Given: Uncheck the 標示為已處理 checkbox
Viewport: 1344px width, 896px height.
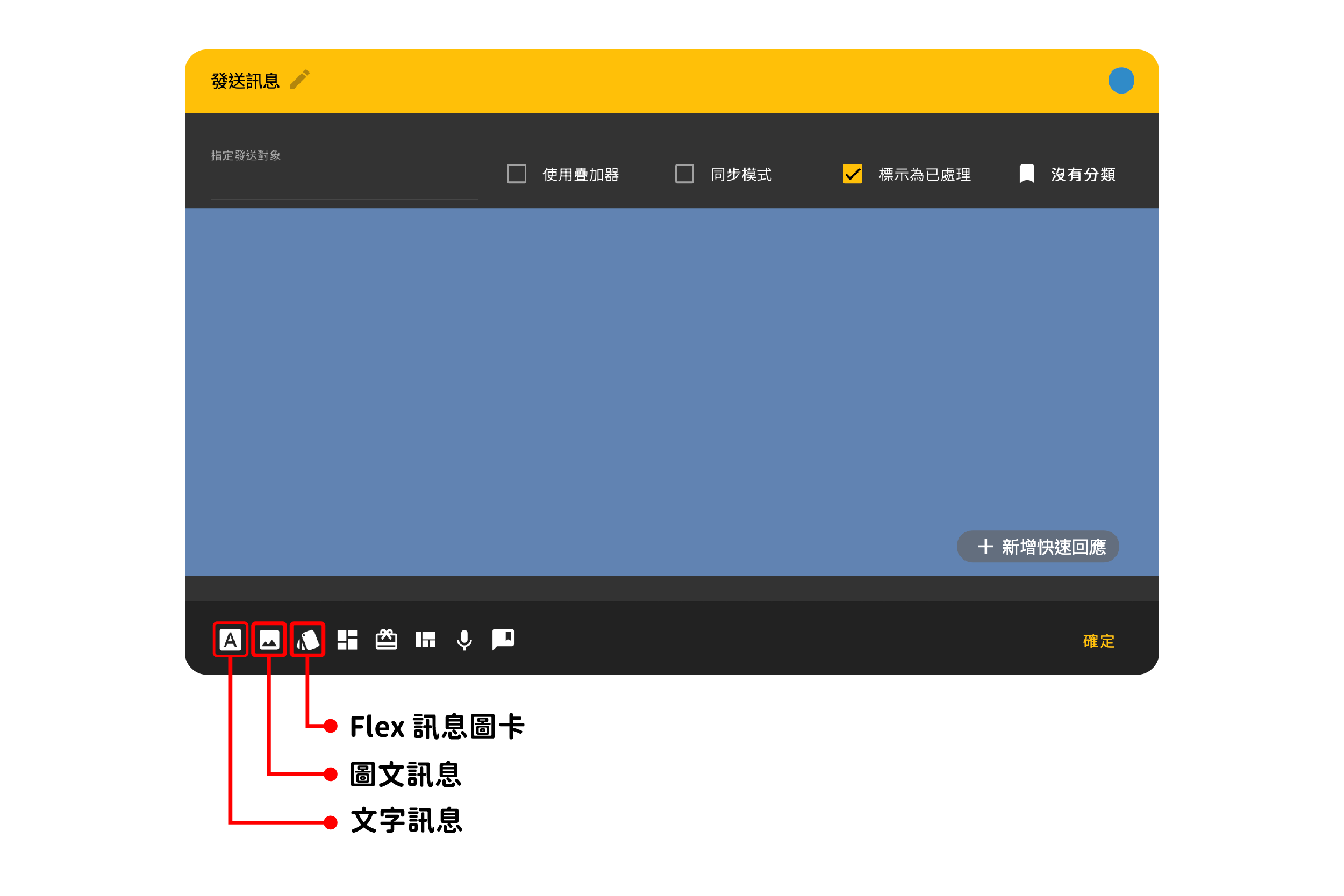Looking at the screenshot, I should tap(853, 174).
